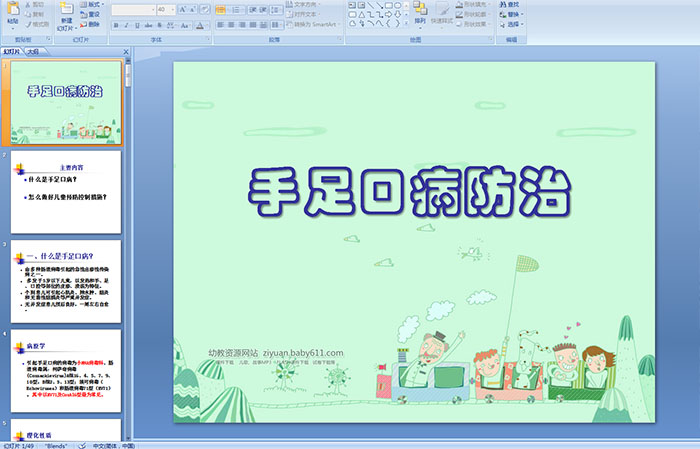
Task: Select slide 4 thumbnail 病原学
Action: click(x=66, y=370)
